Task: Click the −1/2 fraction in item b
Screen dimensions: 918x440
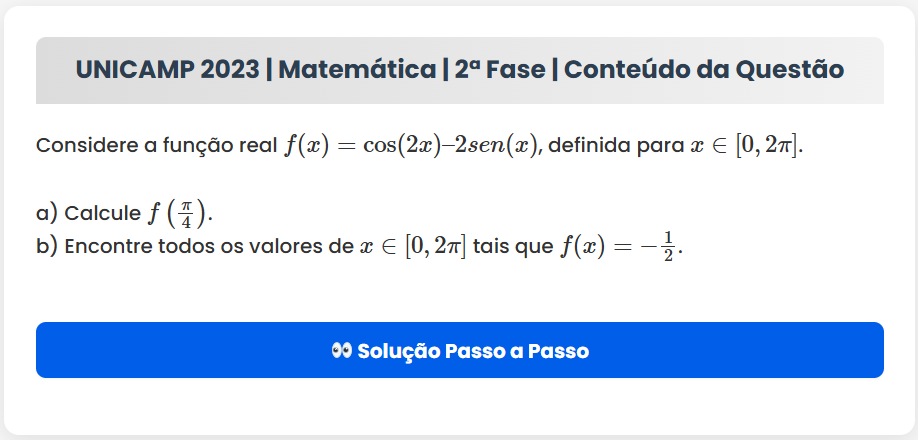Action: (x=663, y=247)
